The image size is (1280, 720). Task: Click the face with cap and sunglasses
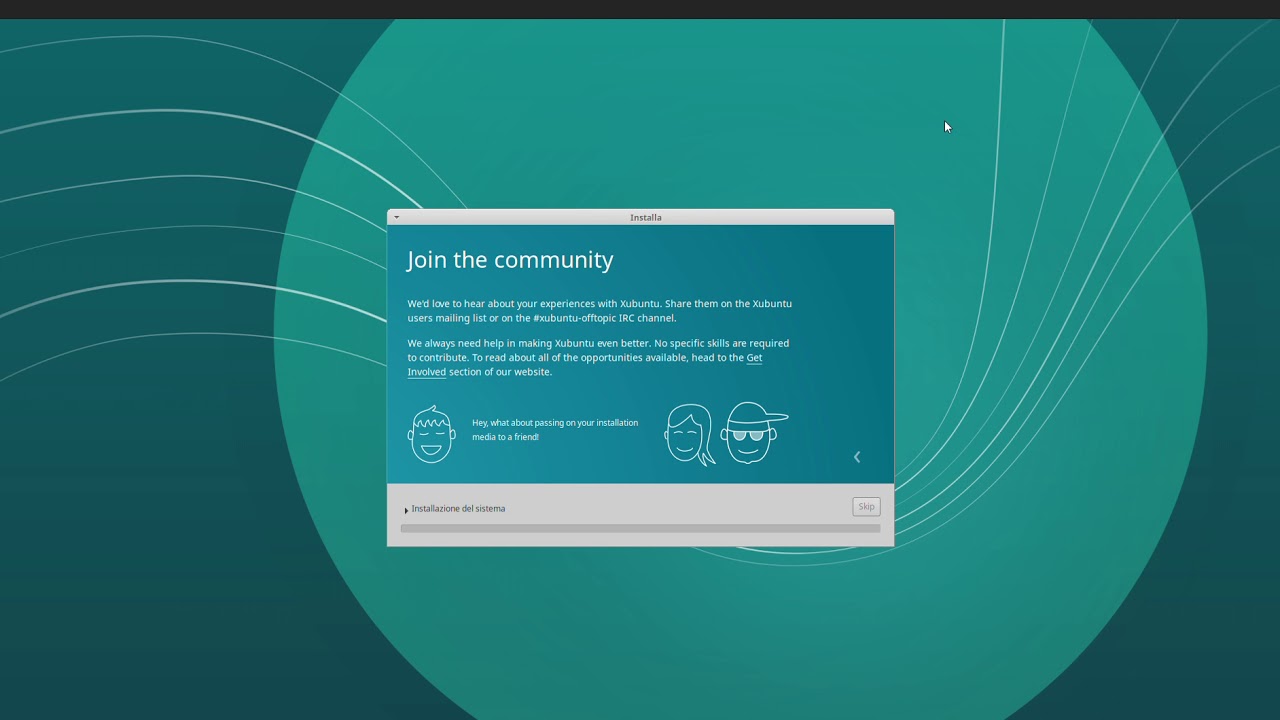tap(754, 432)
